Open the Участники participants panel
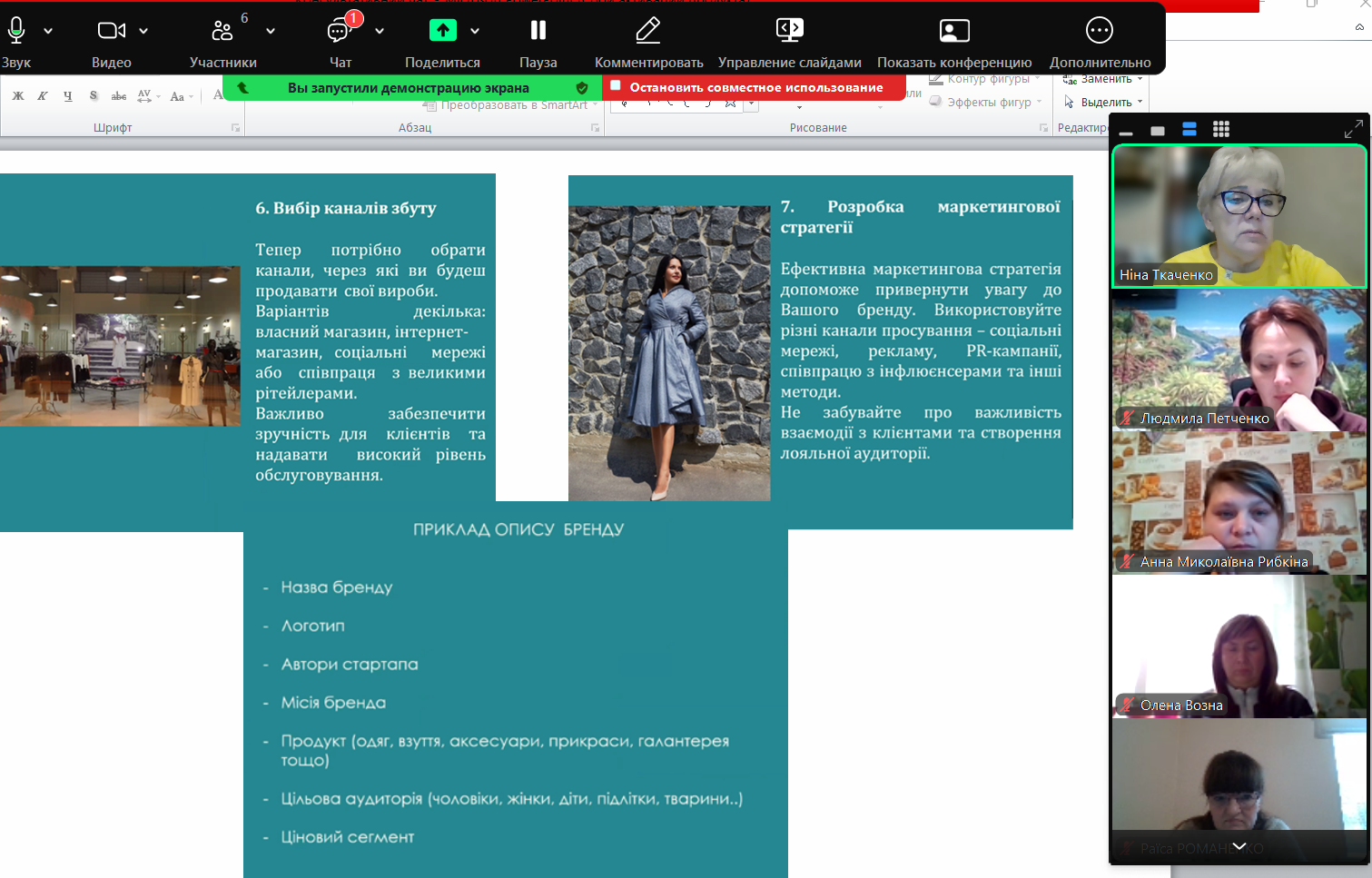 click(x=222, y=31)
